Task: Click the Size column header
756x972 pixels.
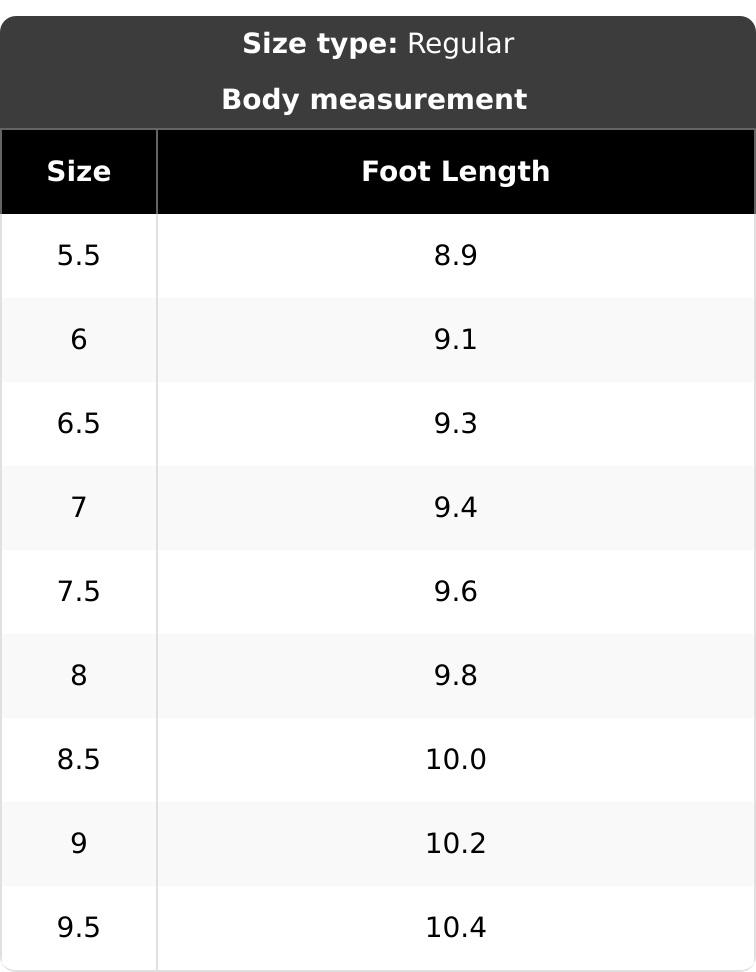Action: tap(79, 172)
